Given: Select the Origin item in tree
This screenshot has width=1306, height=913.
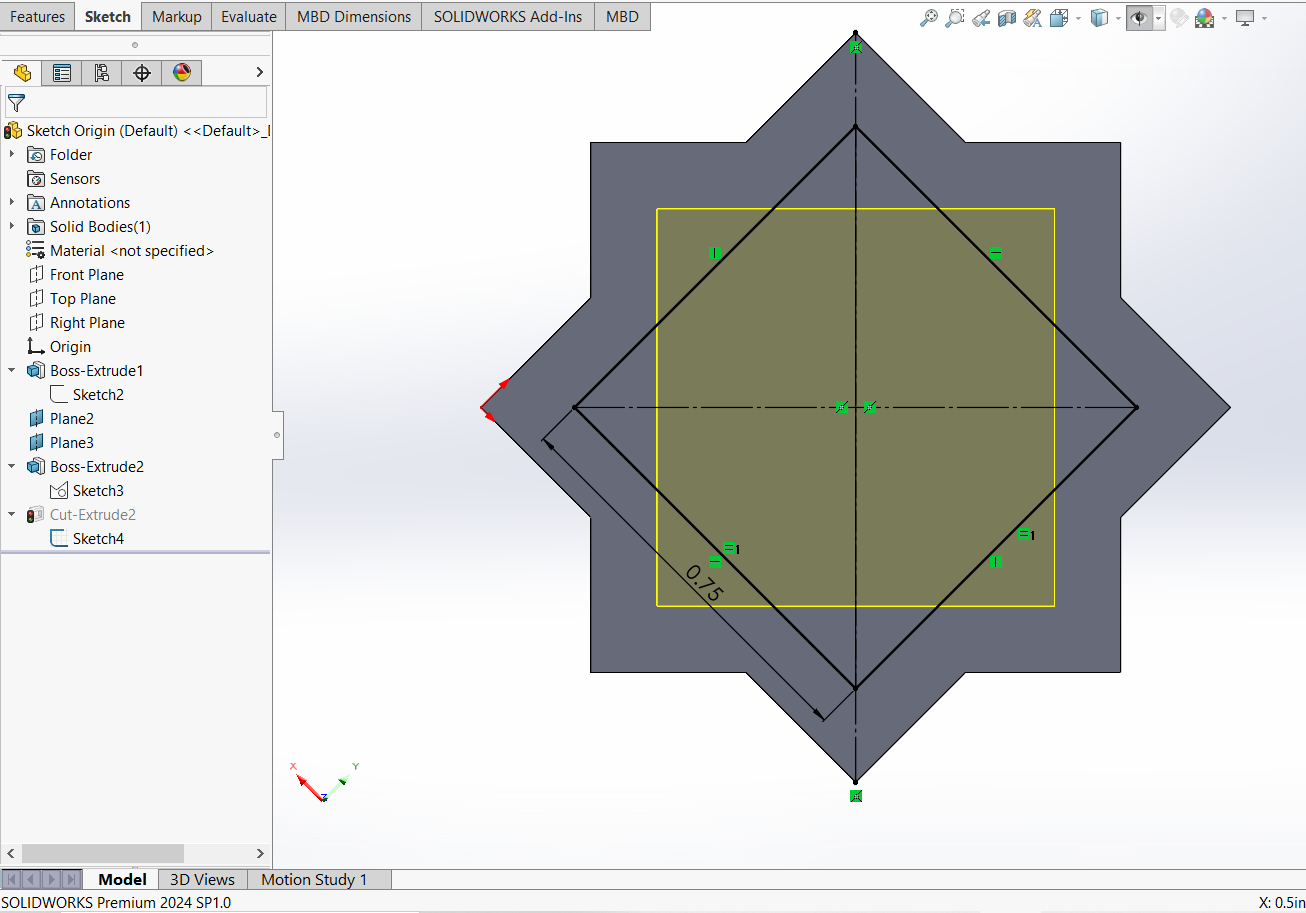Looking at the screenshot, I should tap(59, 346).
